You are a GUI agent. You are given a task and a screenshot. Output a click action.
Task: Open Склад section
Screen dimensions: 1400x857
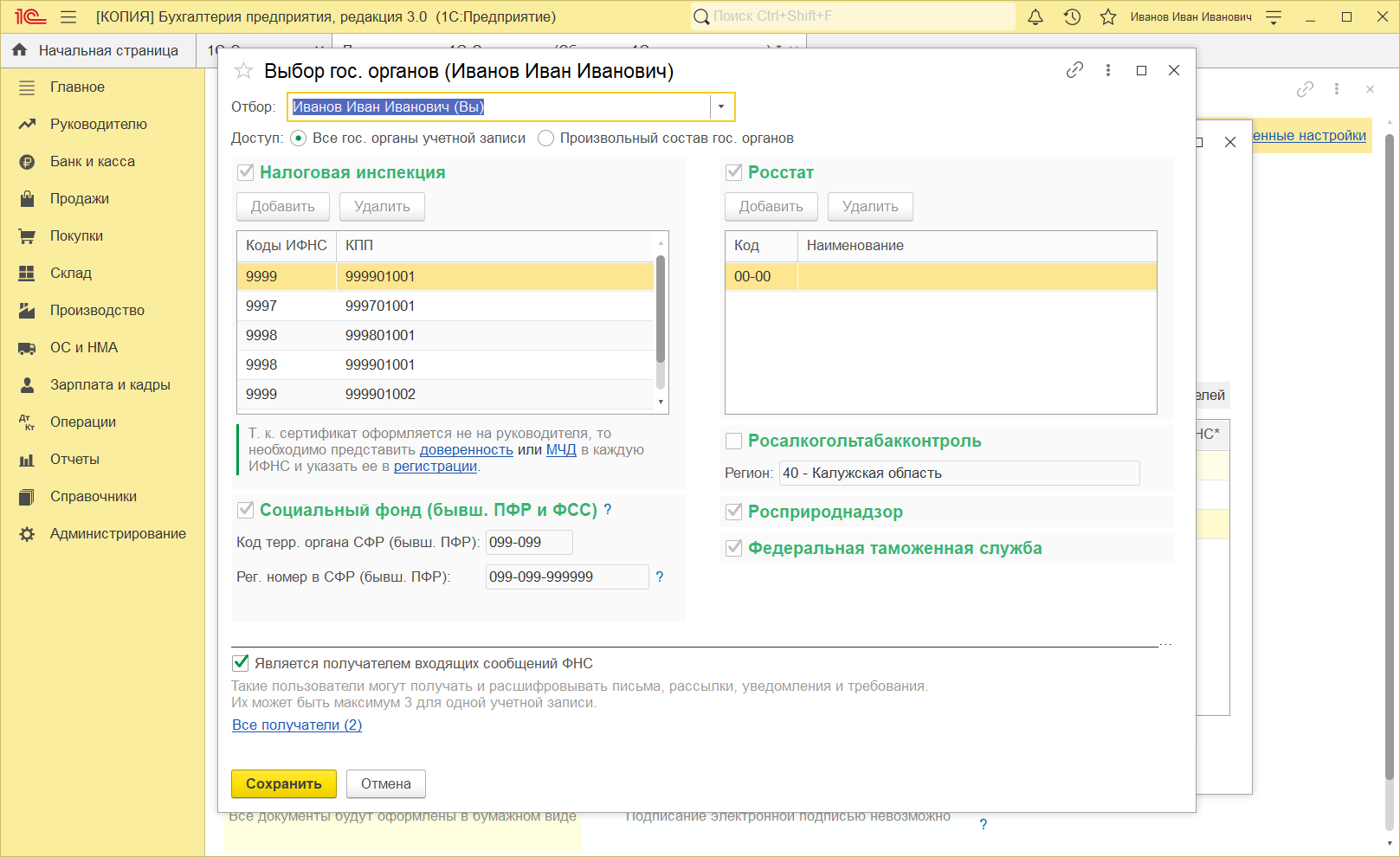tap(70, 274)
